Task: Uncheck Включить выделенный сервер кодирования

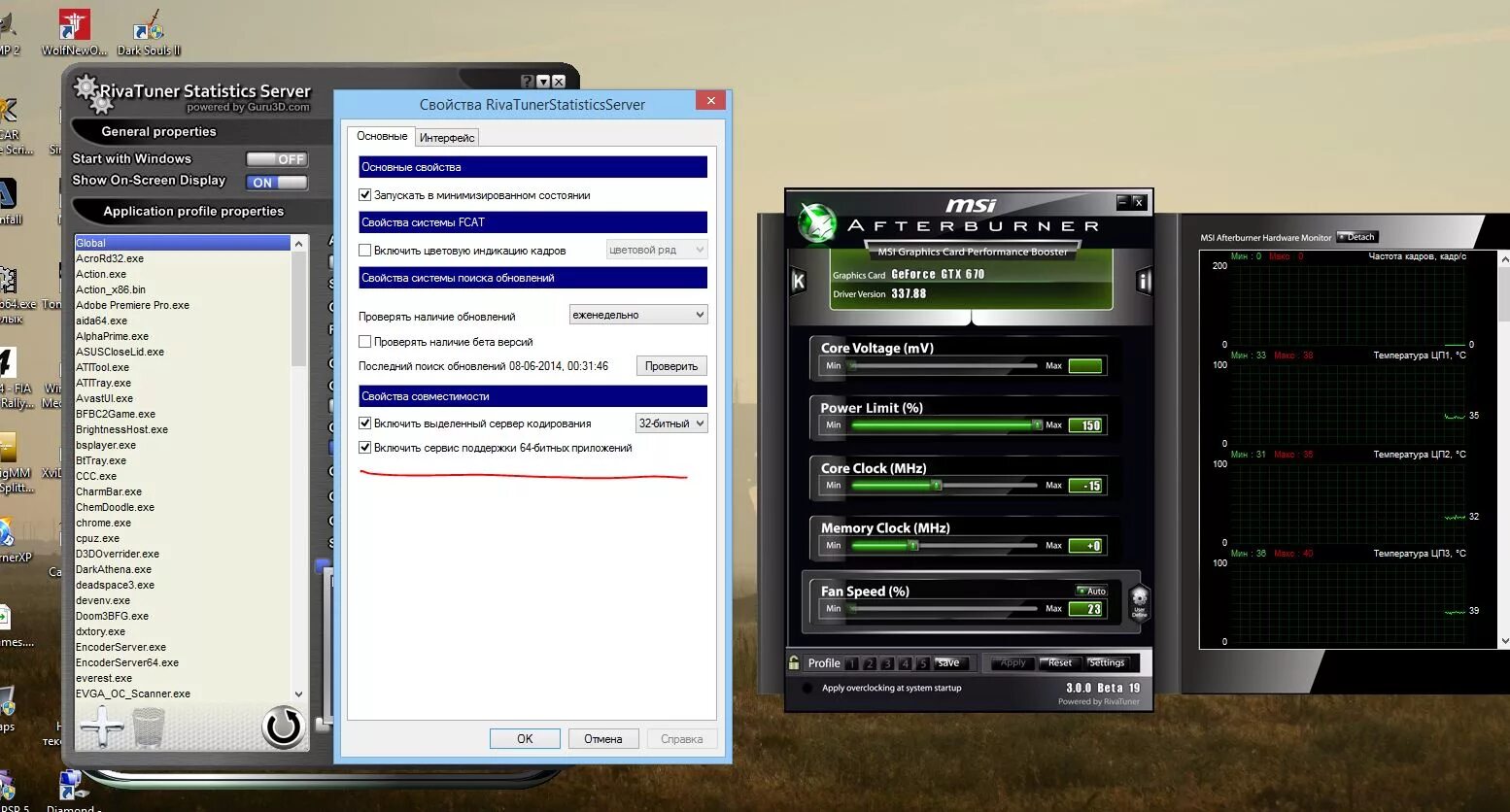Action: pos(365,423)
